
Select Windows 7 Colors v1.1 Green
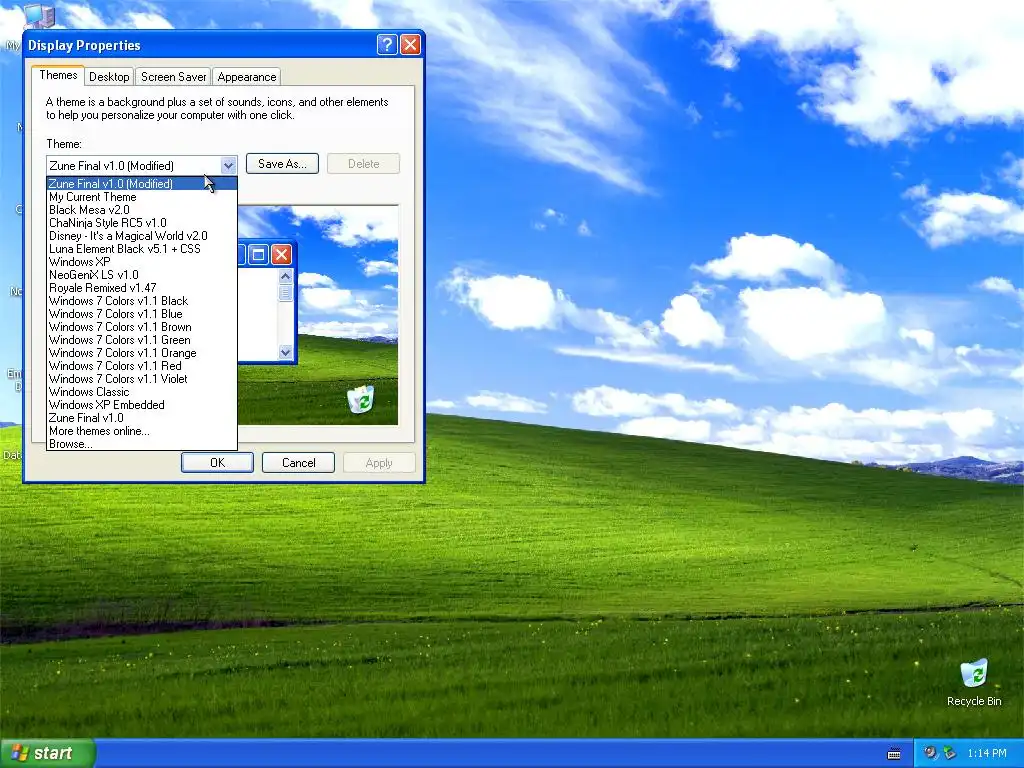[x=142, y=340]
